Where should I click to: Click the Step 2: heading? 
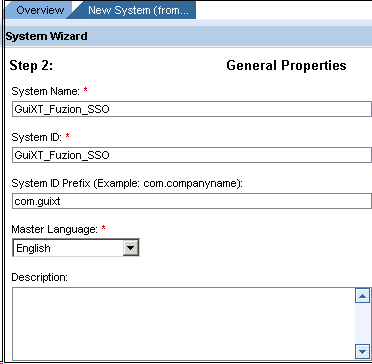tap(31, 66)
